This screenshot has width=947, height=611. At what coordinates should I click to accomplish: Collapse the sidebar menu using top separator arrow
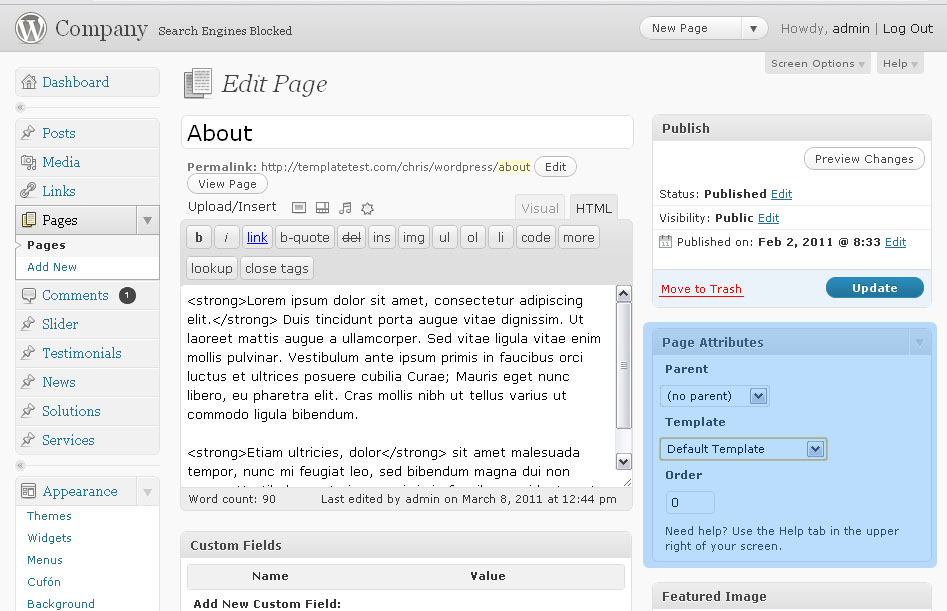pyautogui.click(x=21, y=107)
